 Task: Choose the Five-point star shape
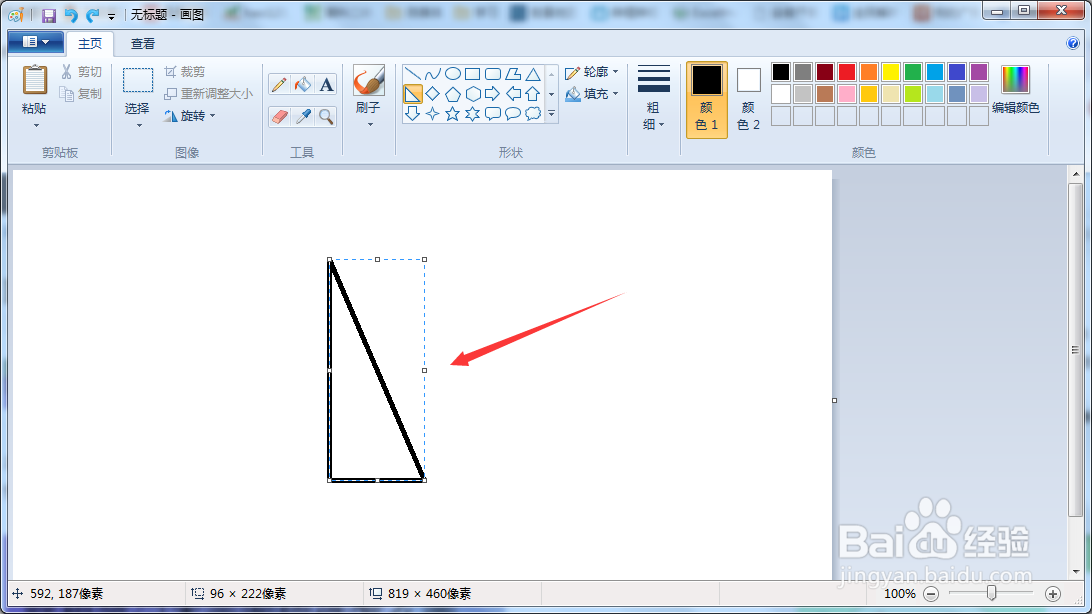453,113
